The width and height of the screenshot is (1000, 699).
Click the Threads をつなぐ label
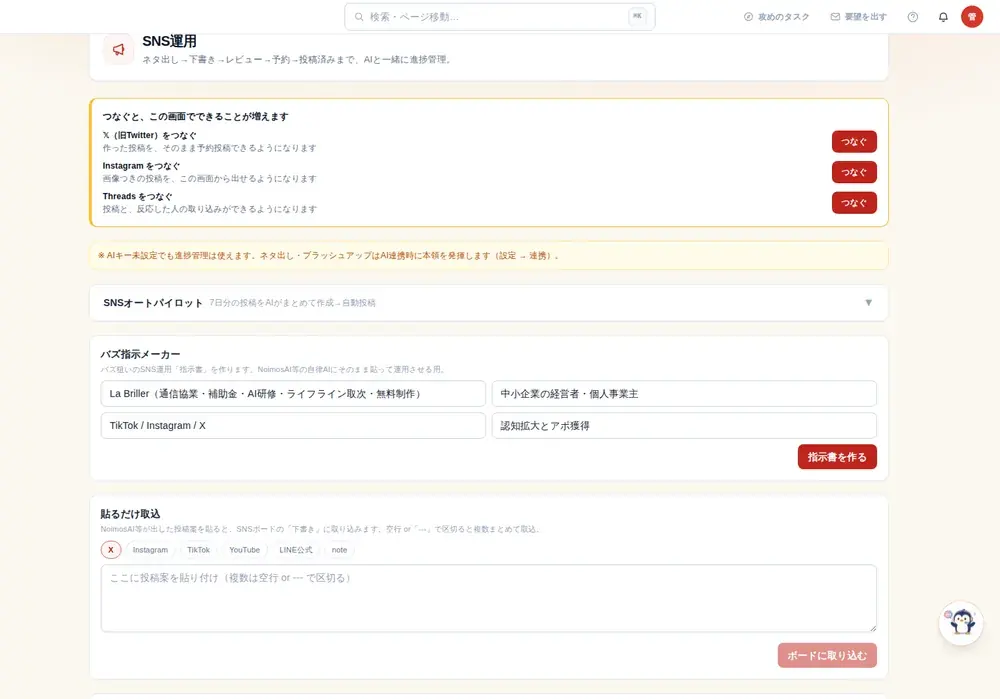click(x=137, y=196)
